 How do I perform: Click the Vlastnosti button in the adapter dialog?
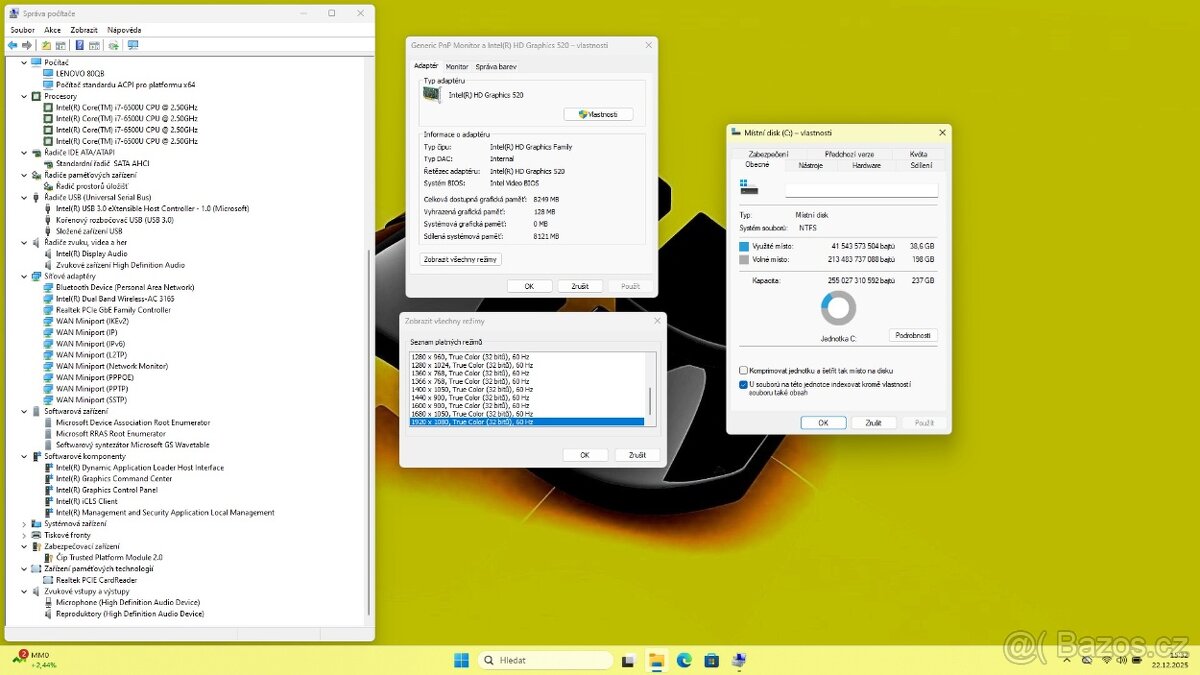[x=599, y=113]
